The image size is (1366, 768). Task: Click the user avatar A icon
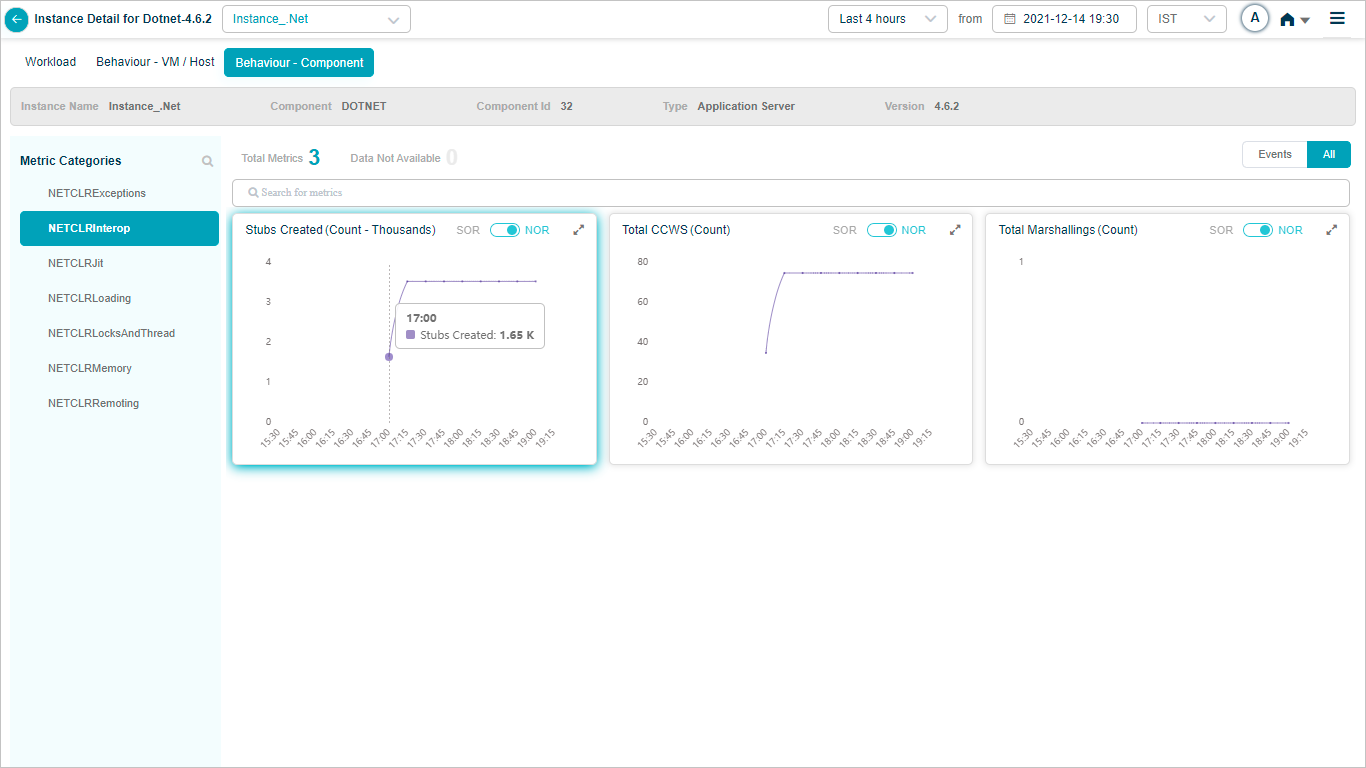tap(1254, 18)
